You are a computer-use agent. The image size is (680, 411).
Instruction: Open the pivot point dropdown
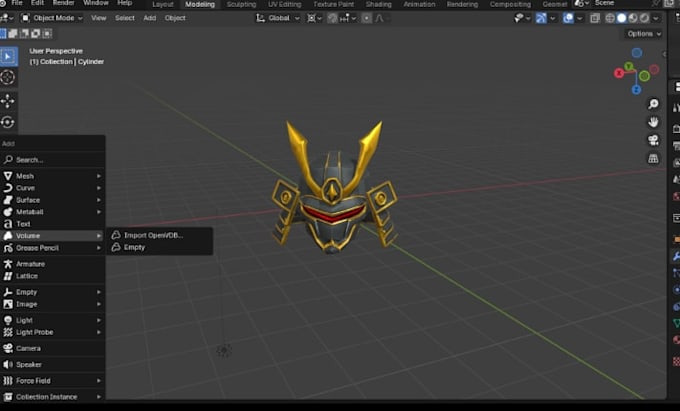click(x=314, y=18)
